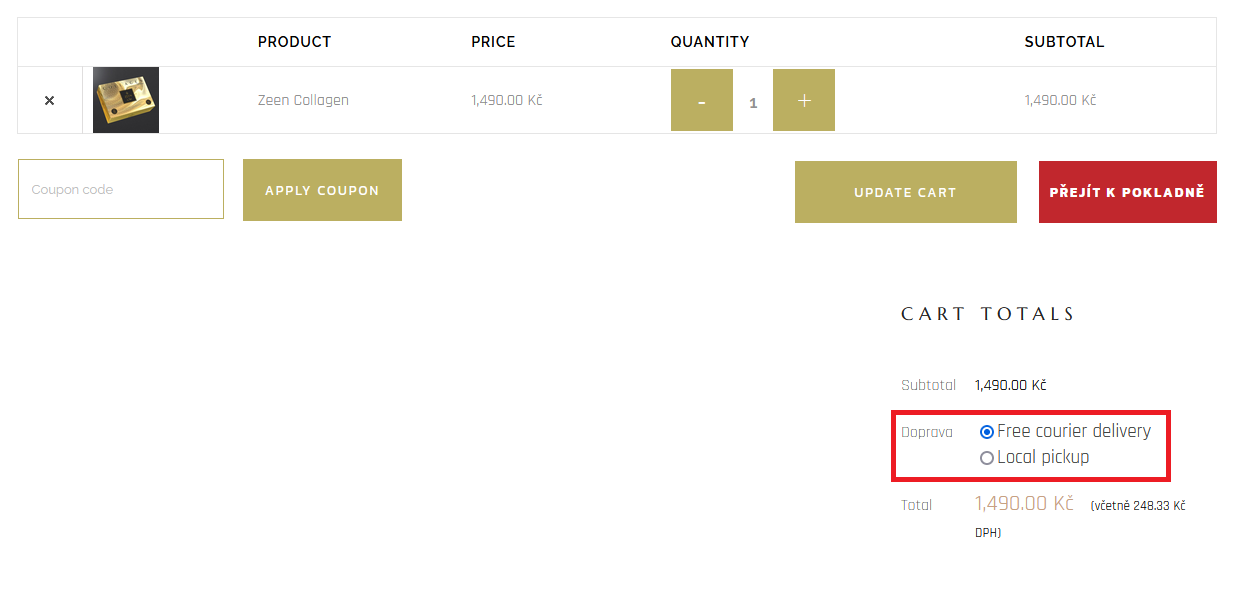Click into the Coupon code field
Screen dimensions: 1252x598
(x=121, y=189)
